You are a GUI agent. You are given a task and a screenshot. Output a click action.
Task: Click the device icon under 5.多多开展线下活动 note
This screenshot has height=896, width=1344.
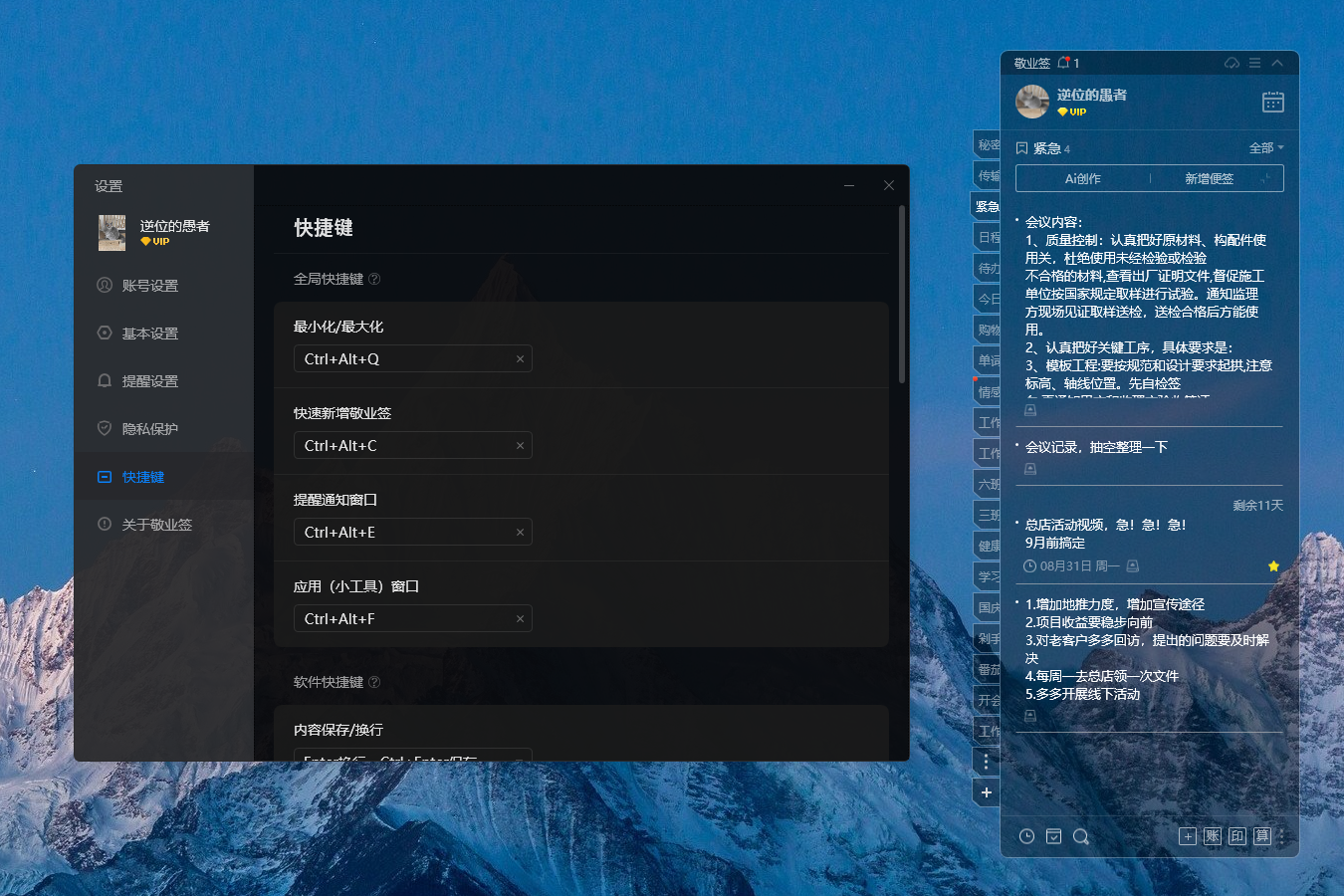pos(1030,715)
